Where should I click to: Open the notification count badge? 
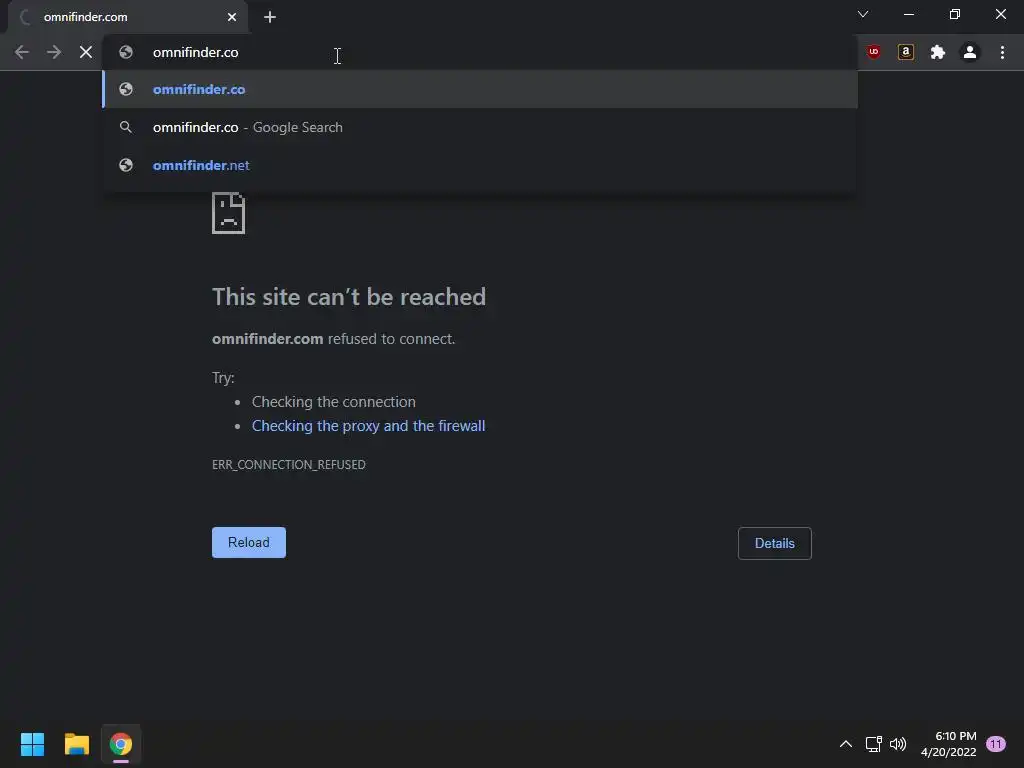click(x=995, y=744)
